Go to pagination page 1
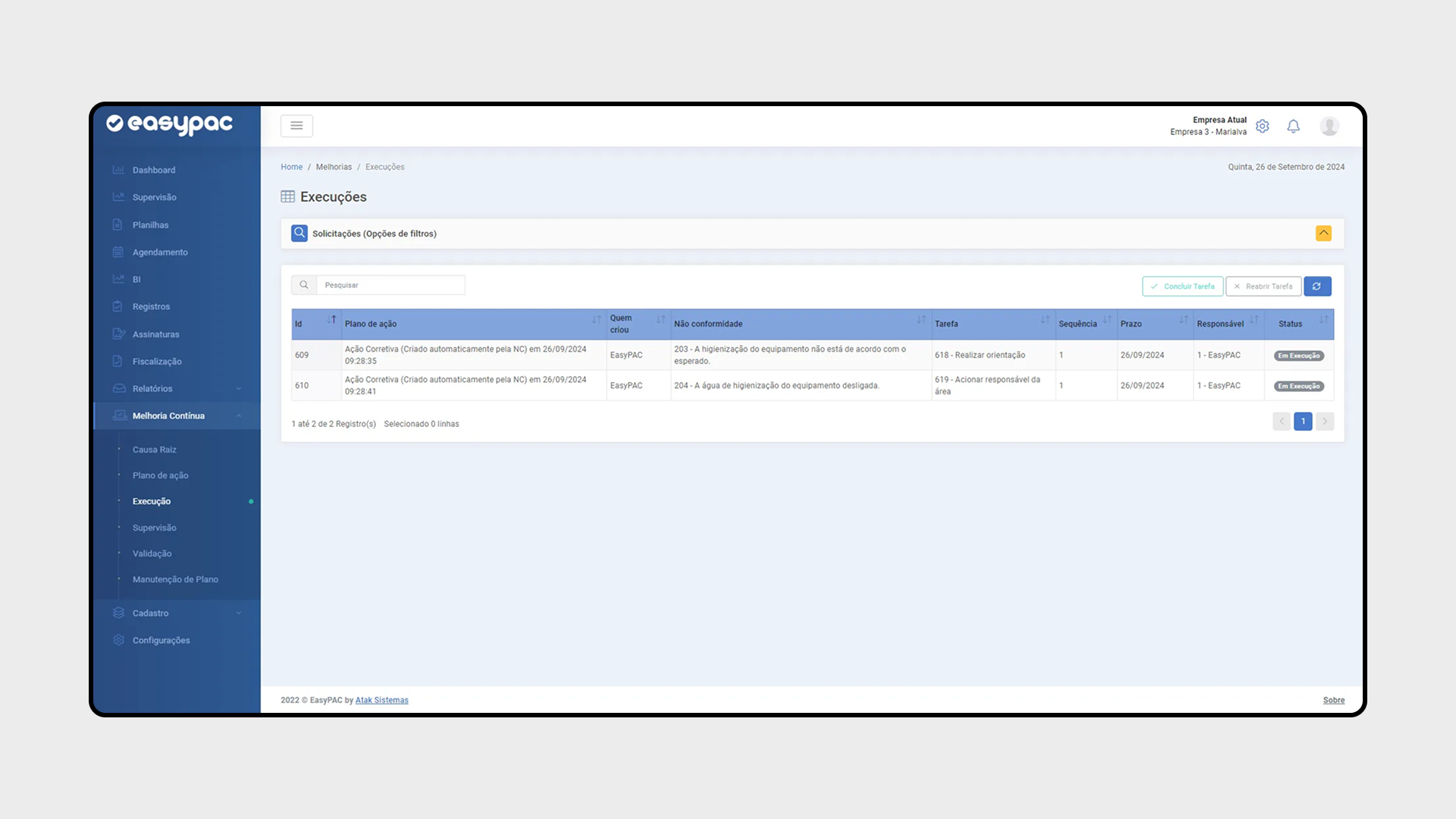1456x819 pixels. (x=1303, y=422)
